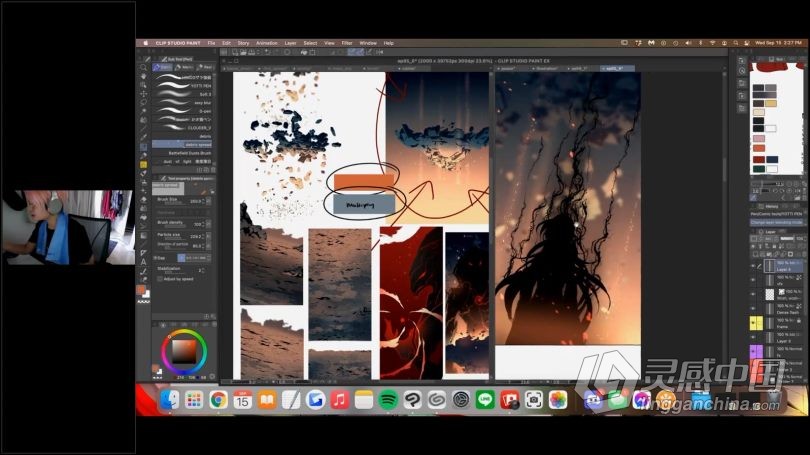Open the Animation menu
The image size is (810, 455).
point(267,43)
